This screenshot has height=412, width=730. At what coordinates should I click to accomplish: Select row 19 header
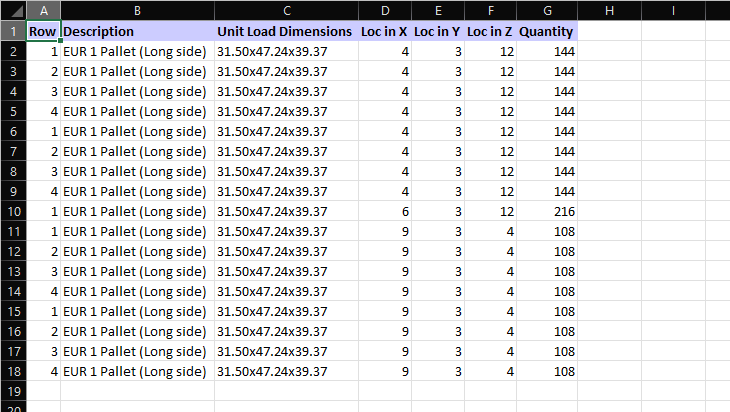tap(14, 392)
